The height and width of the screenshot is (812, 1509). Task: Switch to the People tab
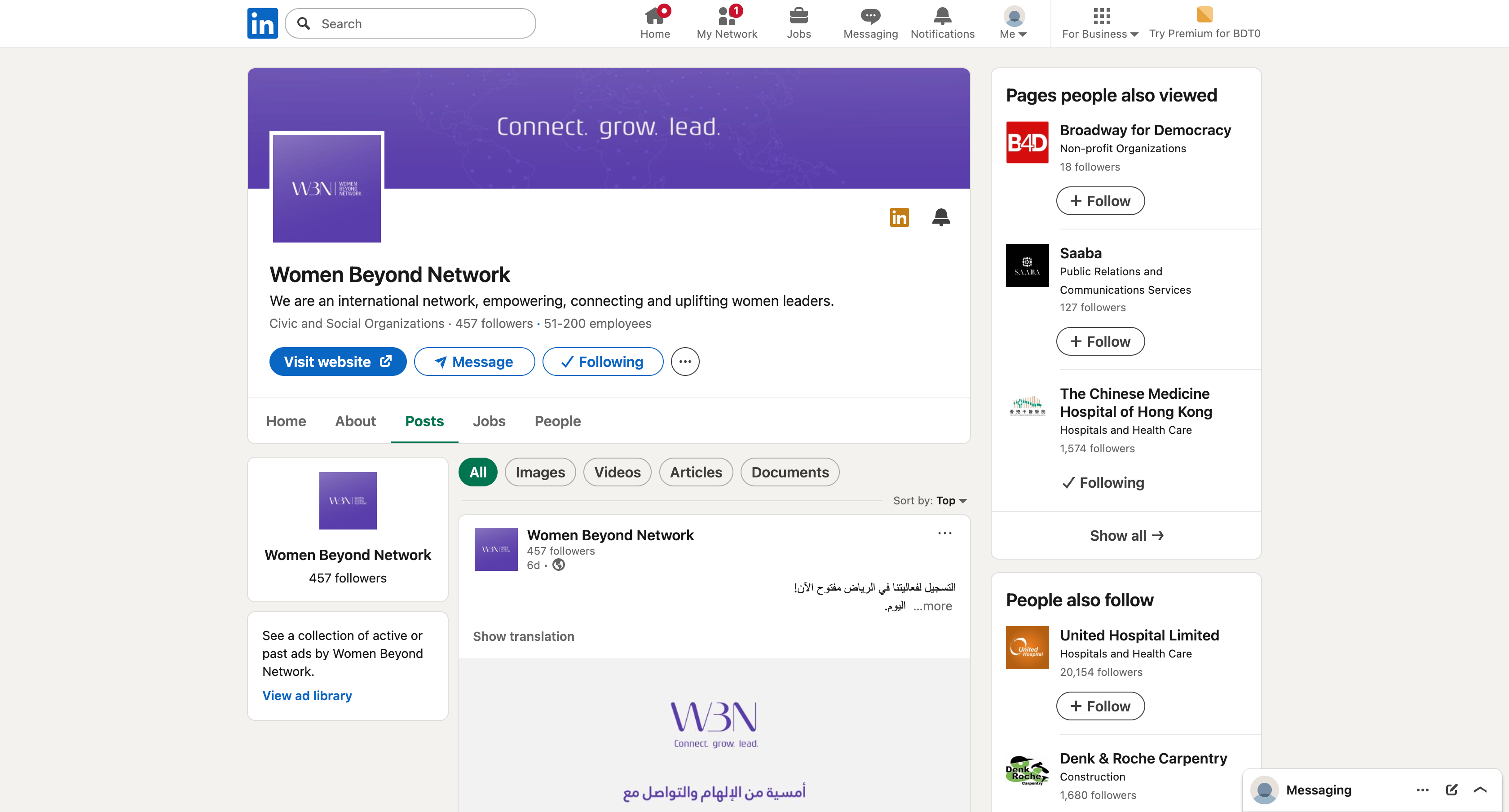click(557, 421)
